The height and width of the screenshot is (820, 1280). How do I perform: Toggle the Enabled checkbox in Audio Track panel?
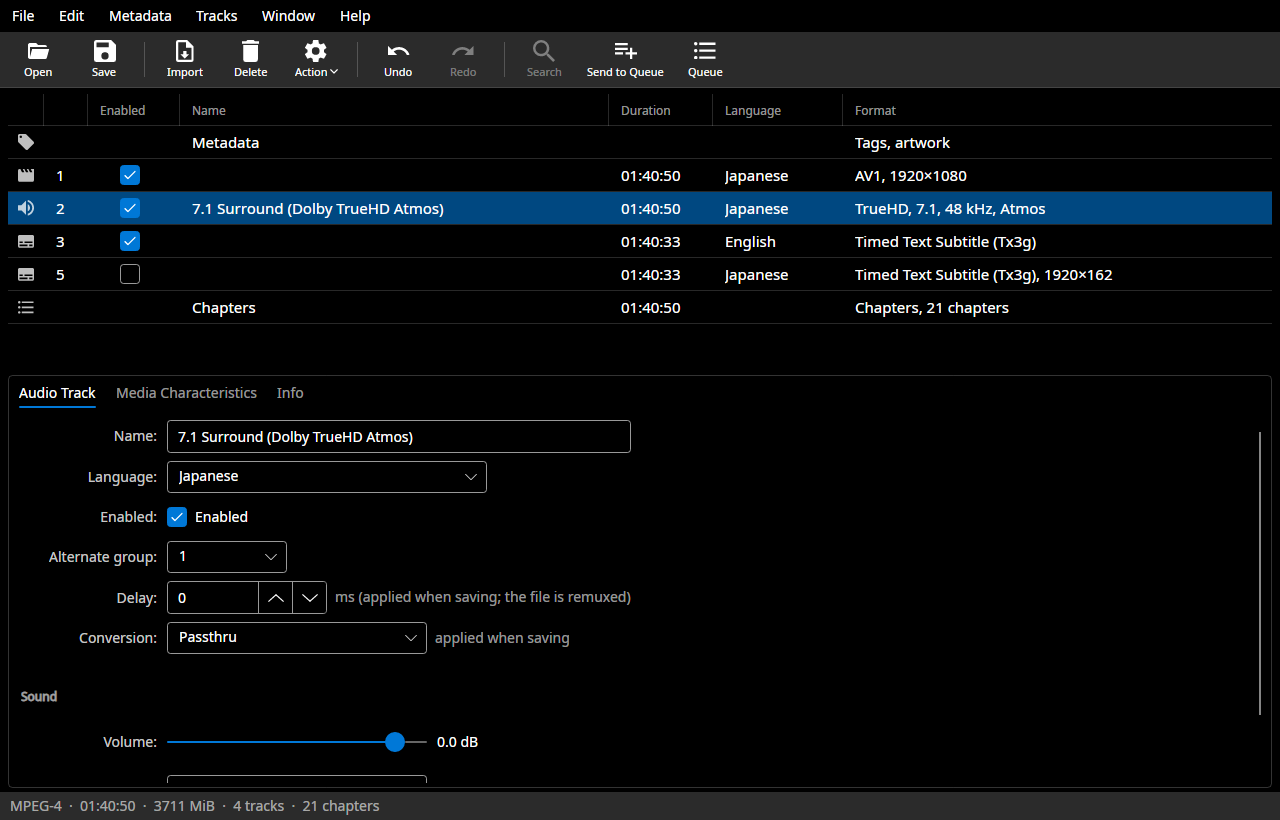[177, 517]
